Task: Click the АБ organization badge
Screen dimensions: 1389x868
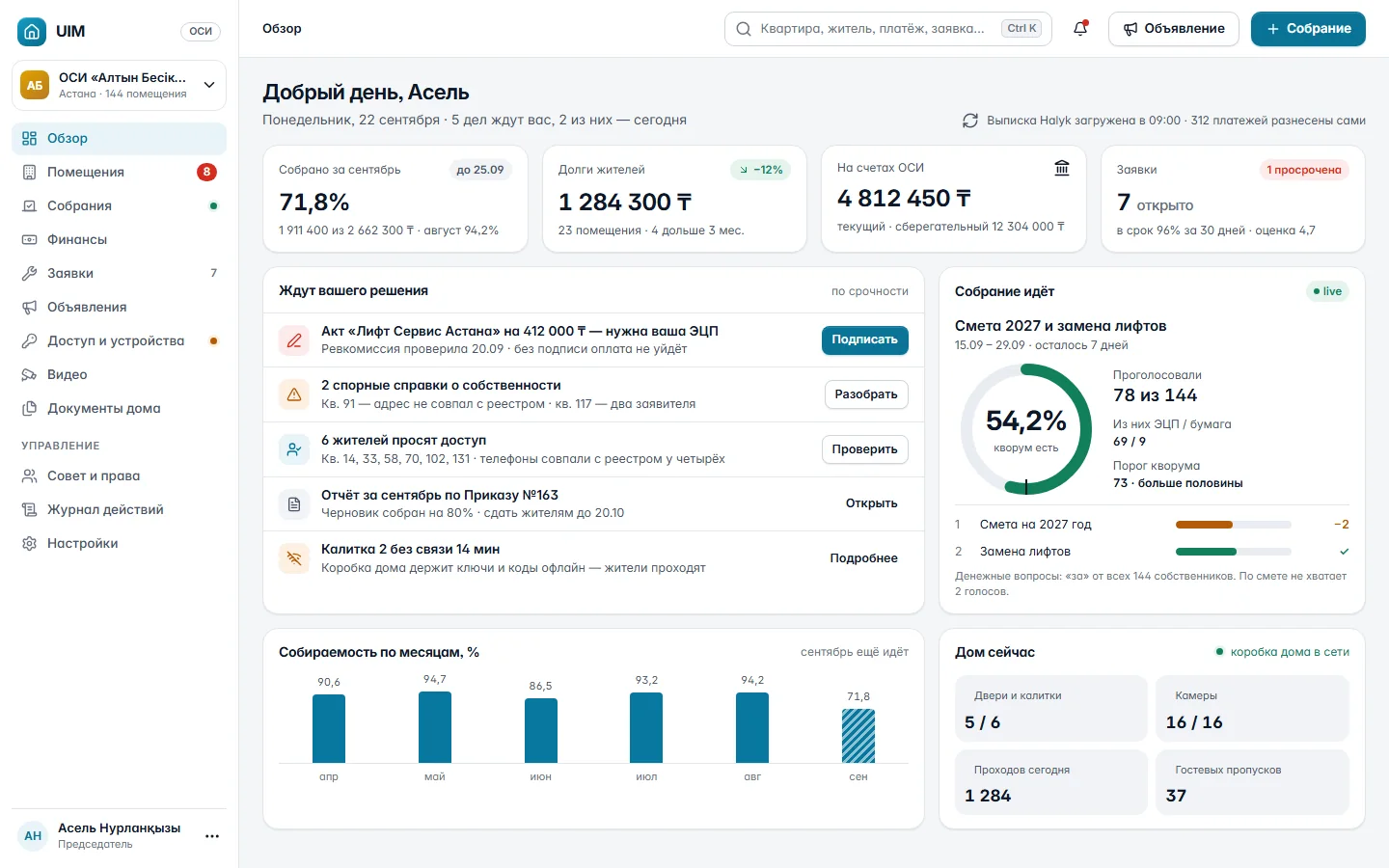Action: (35, 85)
